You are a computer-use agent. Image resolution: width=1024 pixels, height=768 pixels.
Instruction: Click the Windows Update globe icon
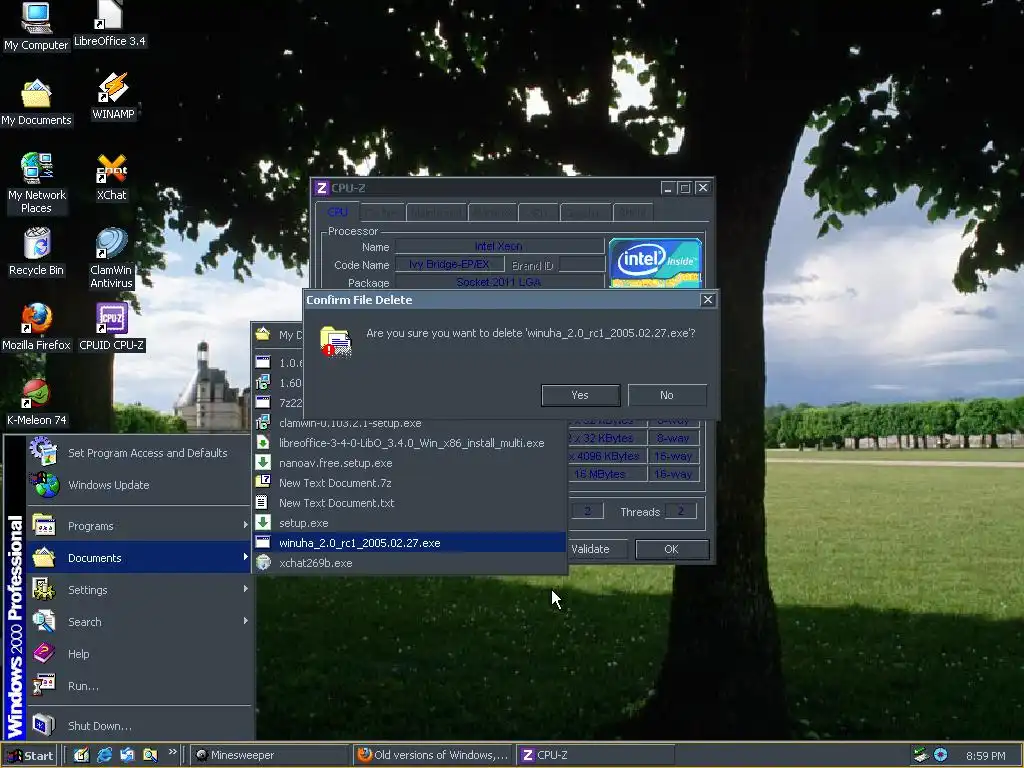coord(44,484)
